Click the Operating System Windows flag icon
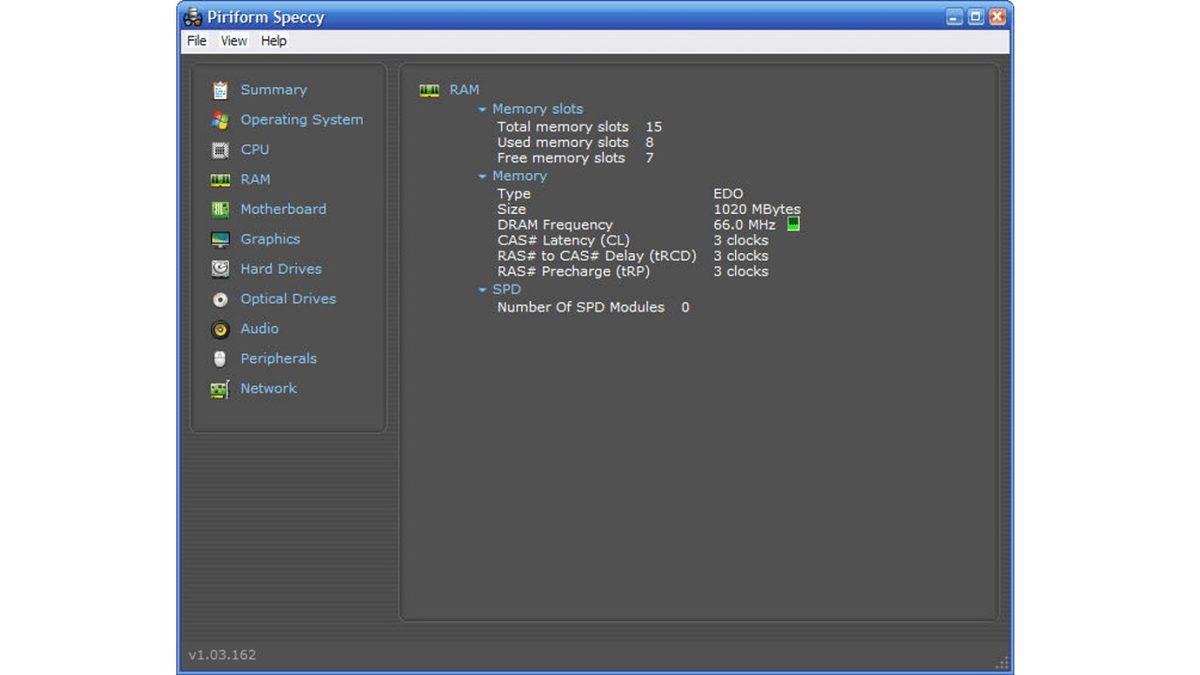 click(220, 120)
